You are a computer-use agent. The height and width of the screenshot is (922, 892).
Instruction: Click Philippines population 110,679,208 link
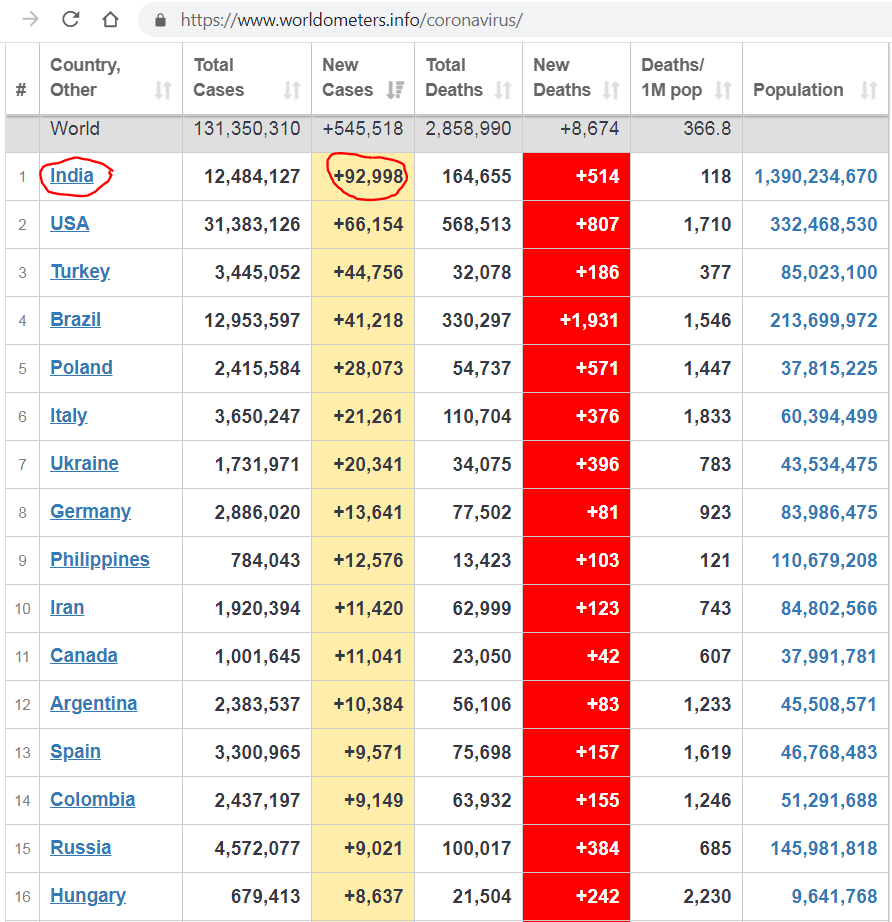(824, 560)
